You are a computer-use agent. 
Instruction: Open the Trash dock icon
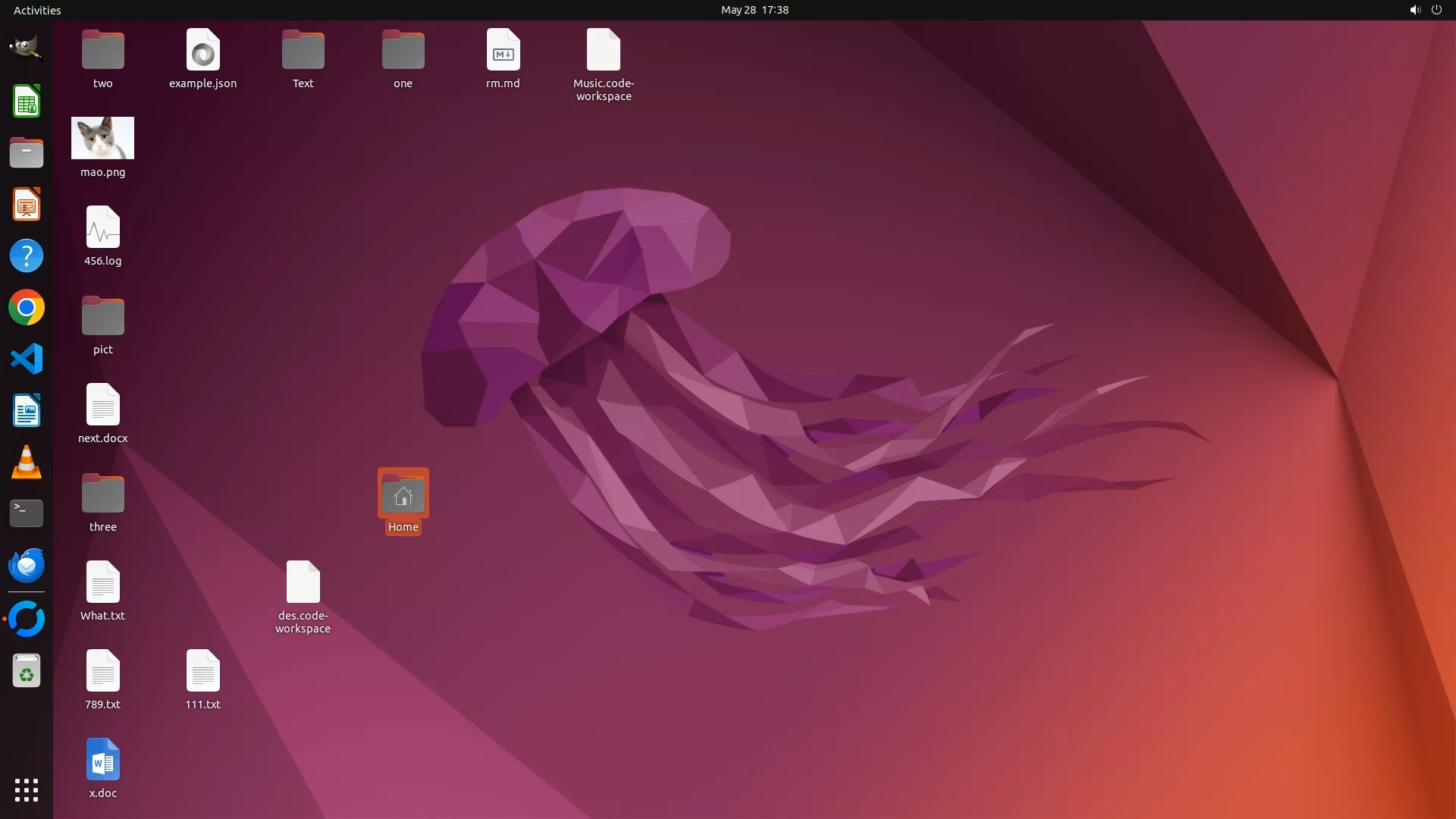point(26,671)
